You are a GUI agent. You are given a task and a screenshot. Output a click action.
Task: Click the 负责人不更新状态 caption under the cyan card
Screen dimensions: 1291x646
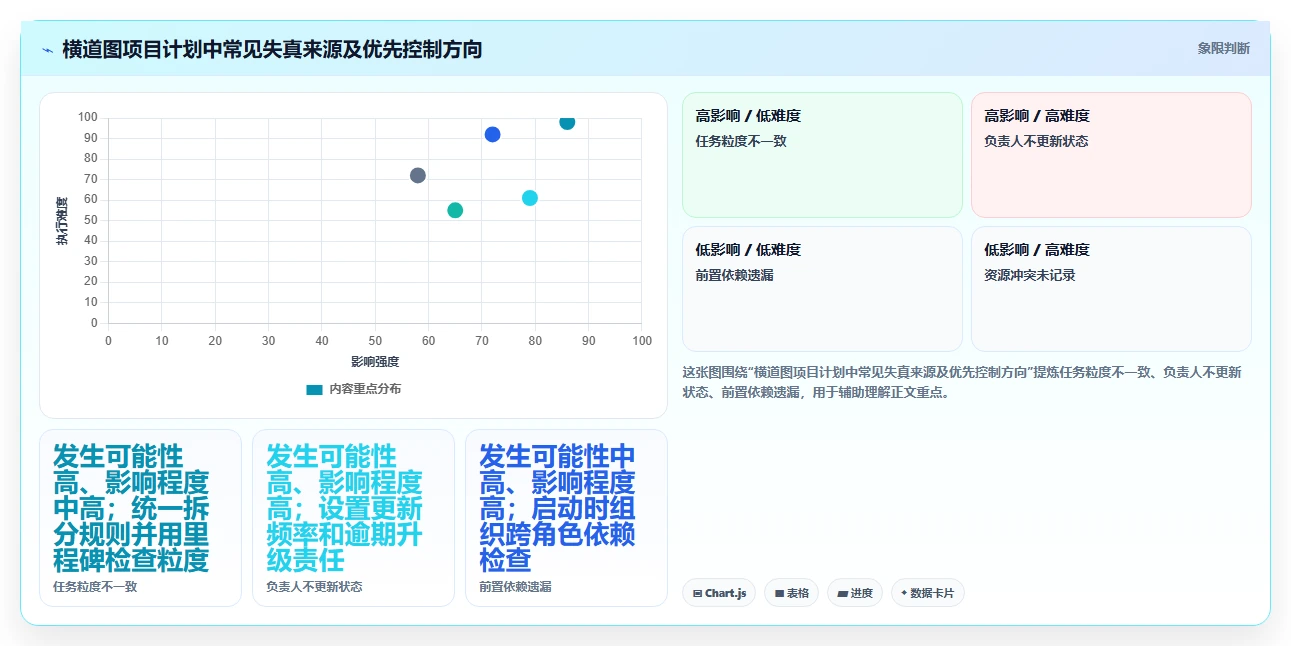(x=314, y=587)
